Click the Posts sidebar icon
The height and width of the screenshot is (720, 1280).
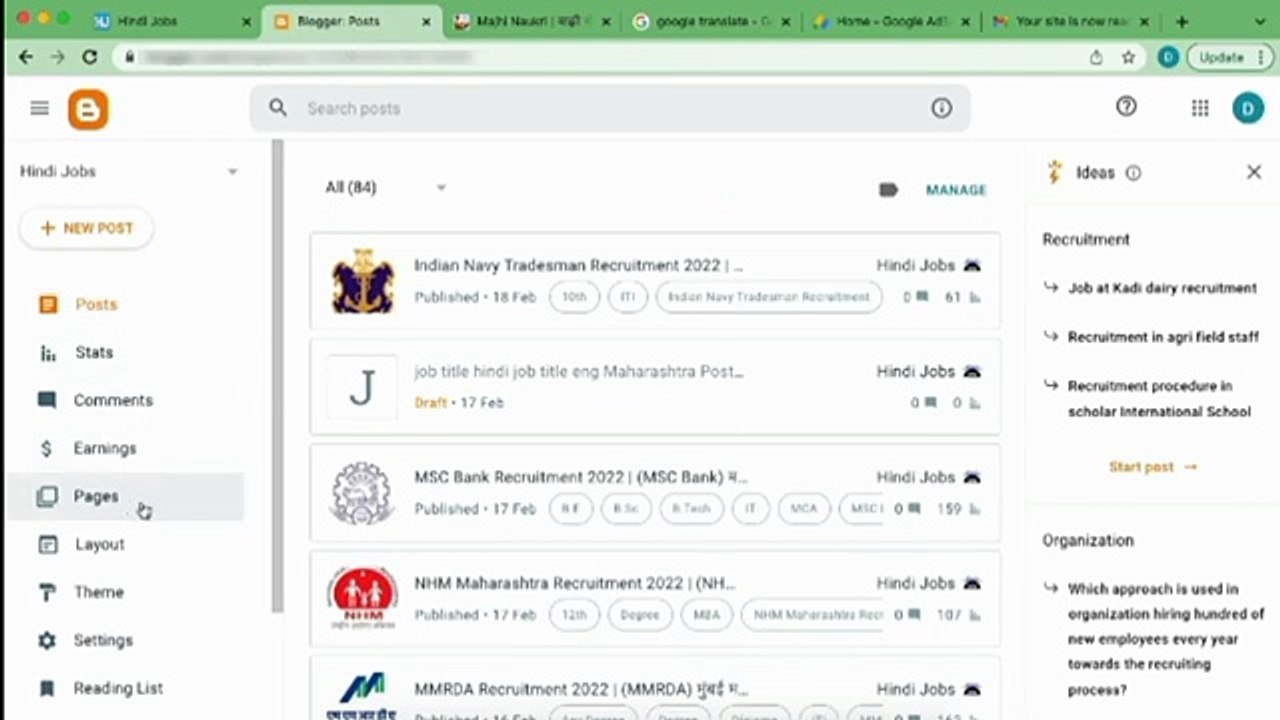pyautogui.click(x=48, y=304)
